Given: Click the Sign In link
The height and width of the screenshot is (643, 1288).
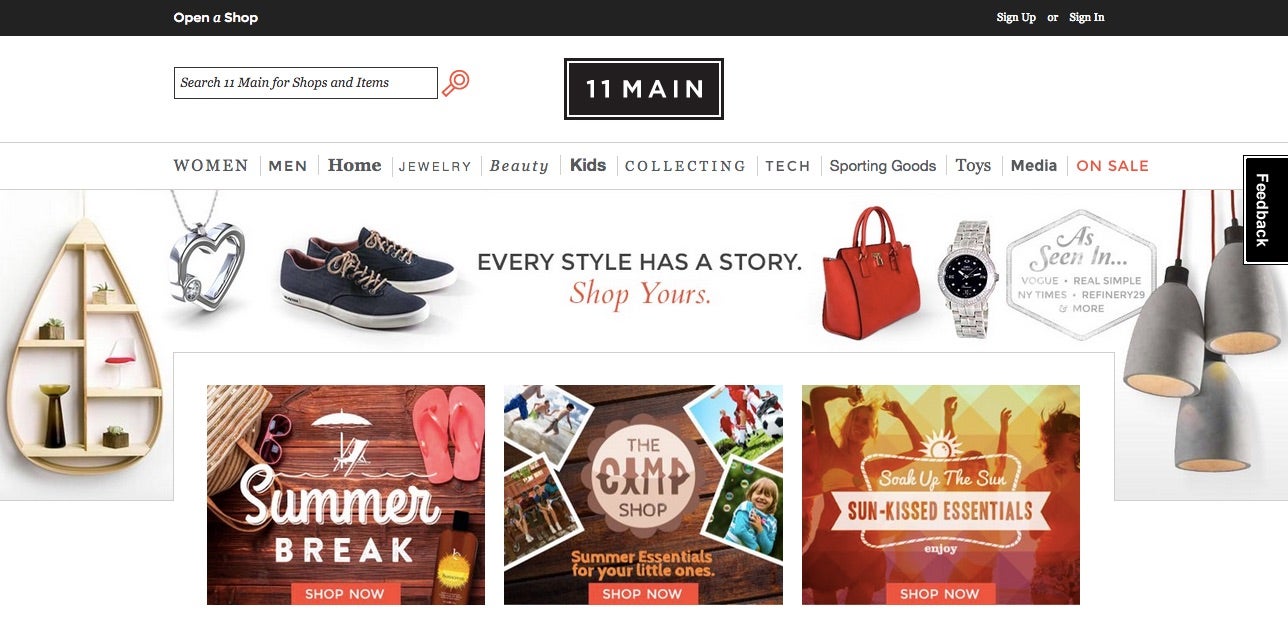Looking at the screenshot, I should (1087, 17).
